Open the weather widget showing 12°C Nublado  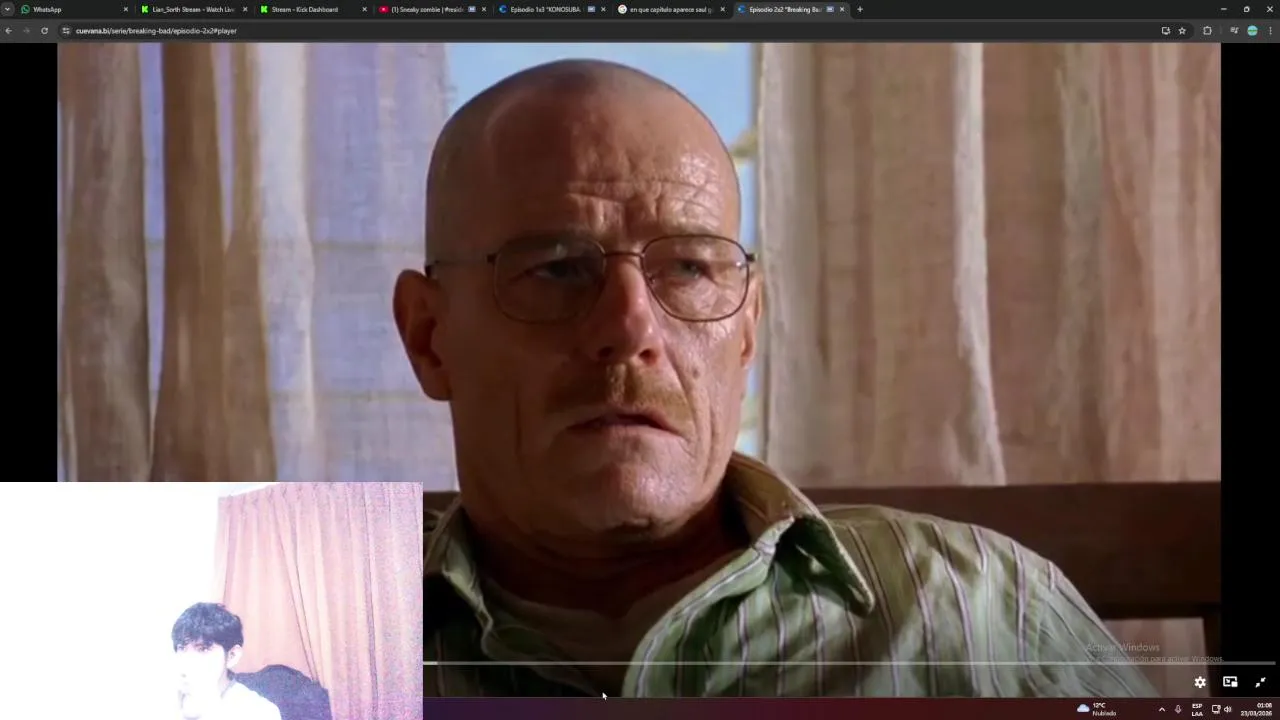(1097, 709)
